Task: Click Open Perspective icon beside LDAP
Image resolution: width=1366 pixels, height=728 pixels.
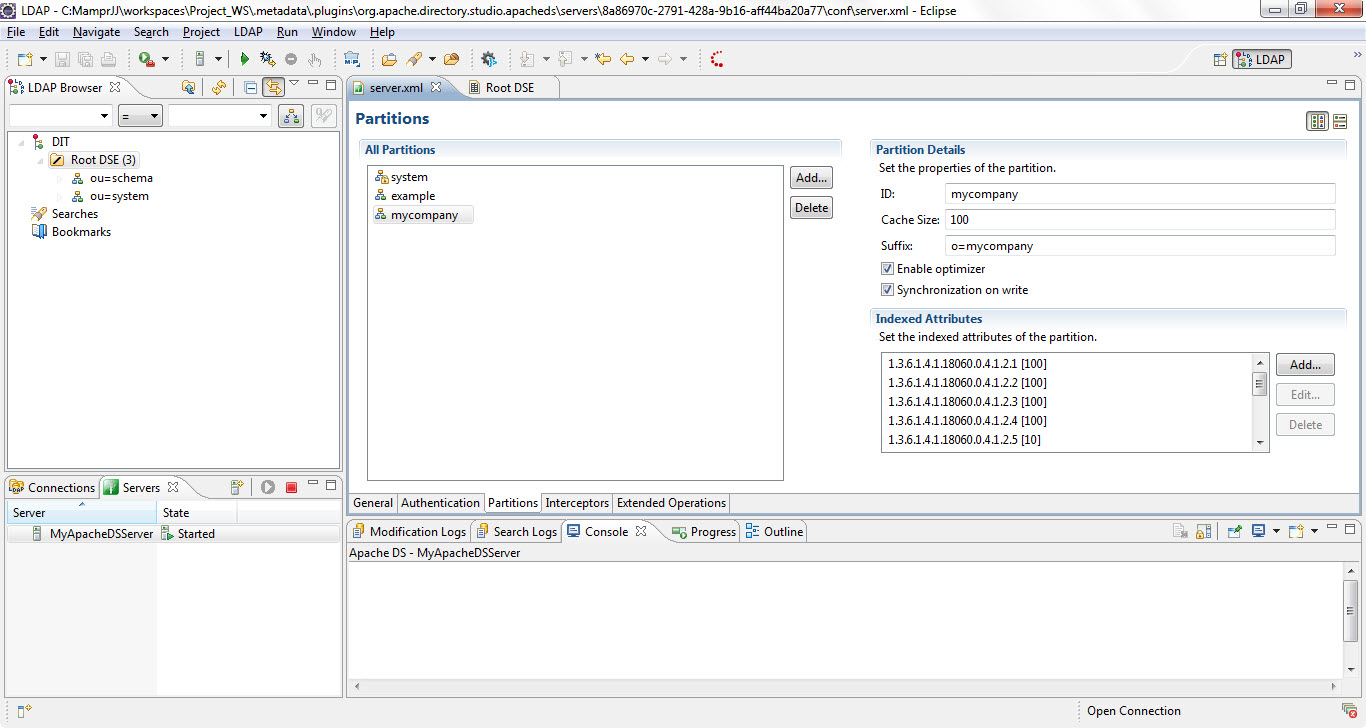Action: point(1220,60)
